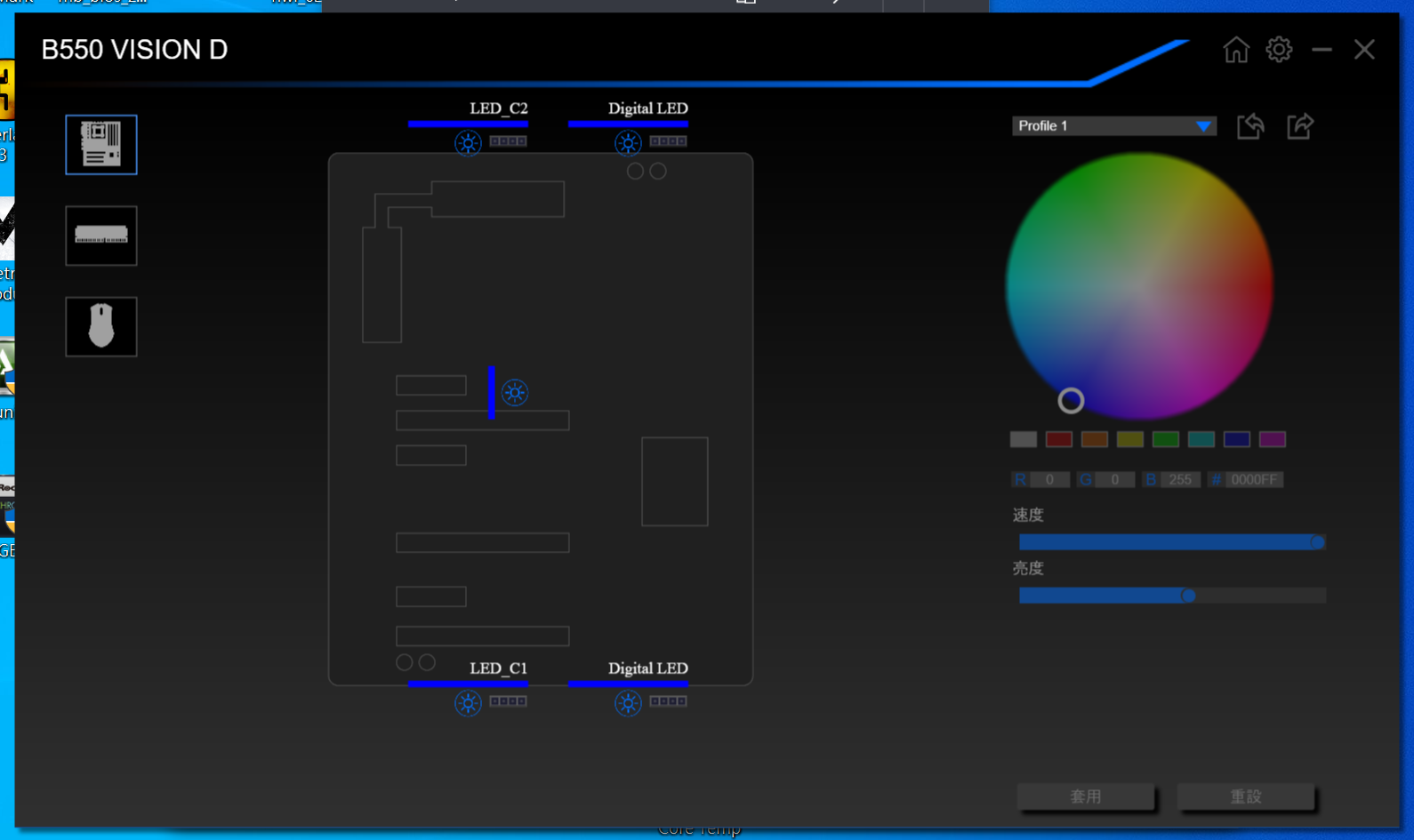Click the LED_C1 strip segment icon
The width and height of the screenshot is (1414, 840).
tap(508, 701)
